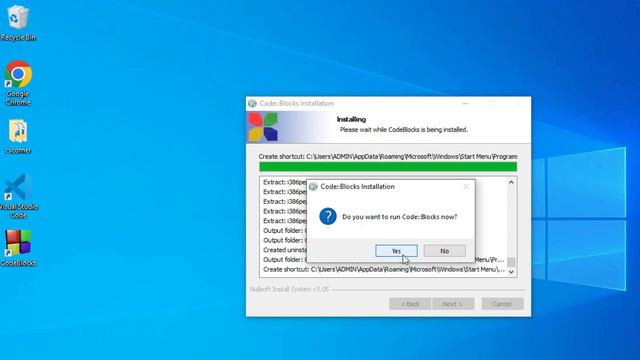640x360 pixels.
Task: Click the 'Installing' header text
Action: point(351,119)
